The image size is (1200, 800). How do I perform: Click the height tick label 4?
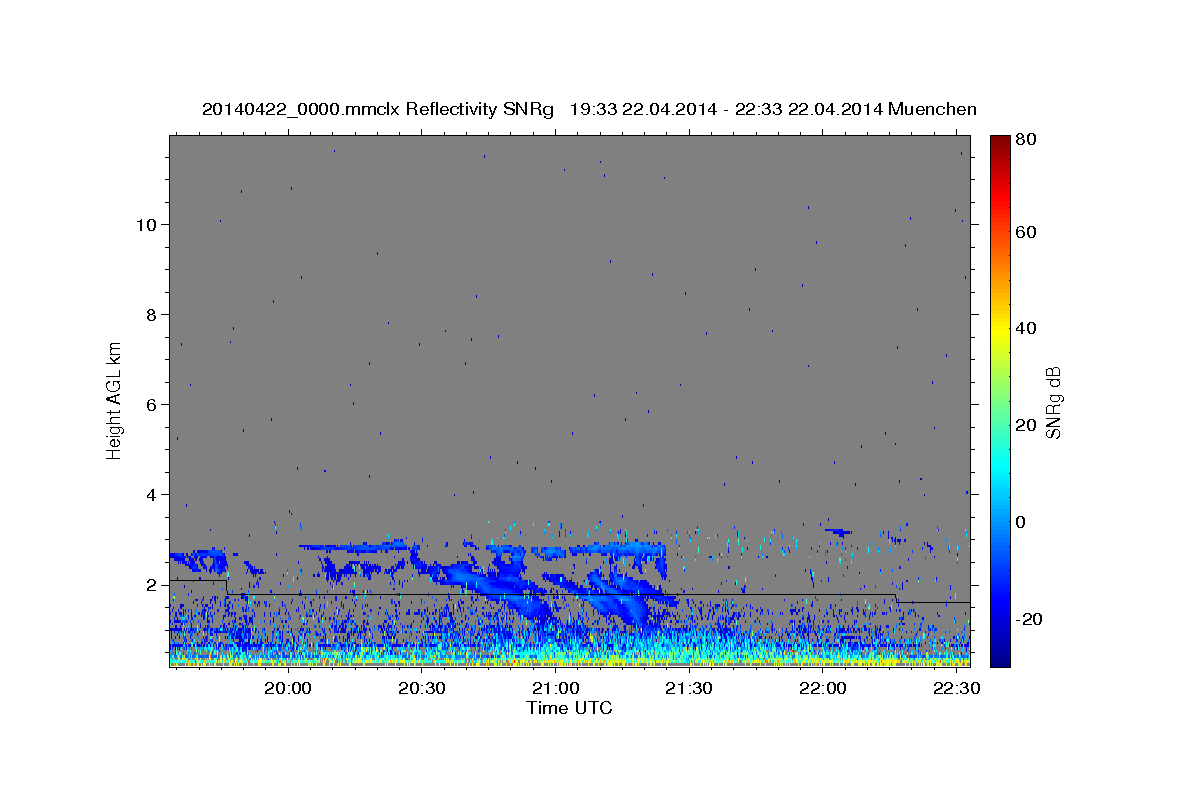pos(151,494)
